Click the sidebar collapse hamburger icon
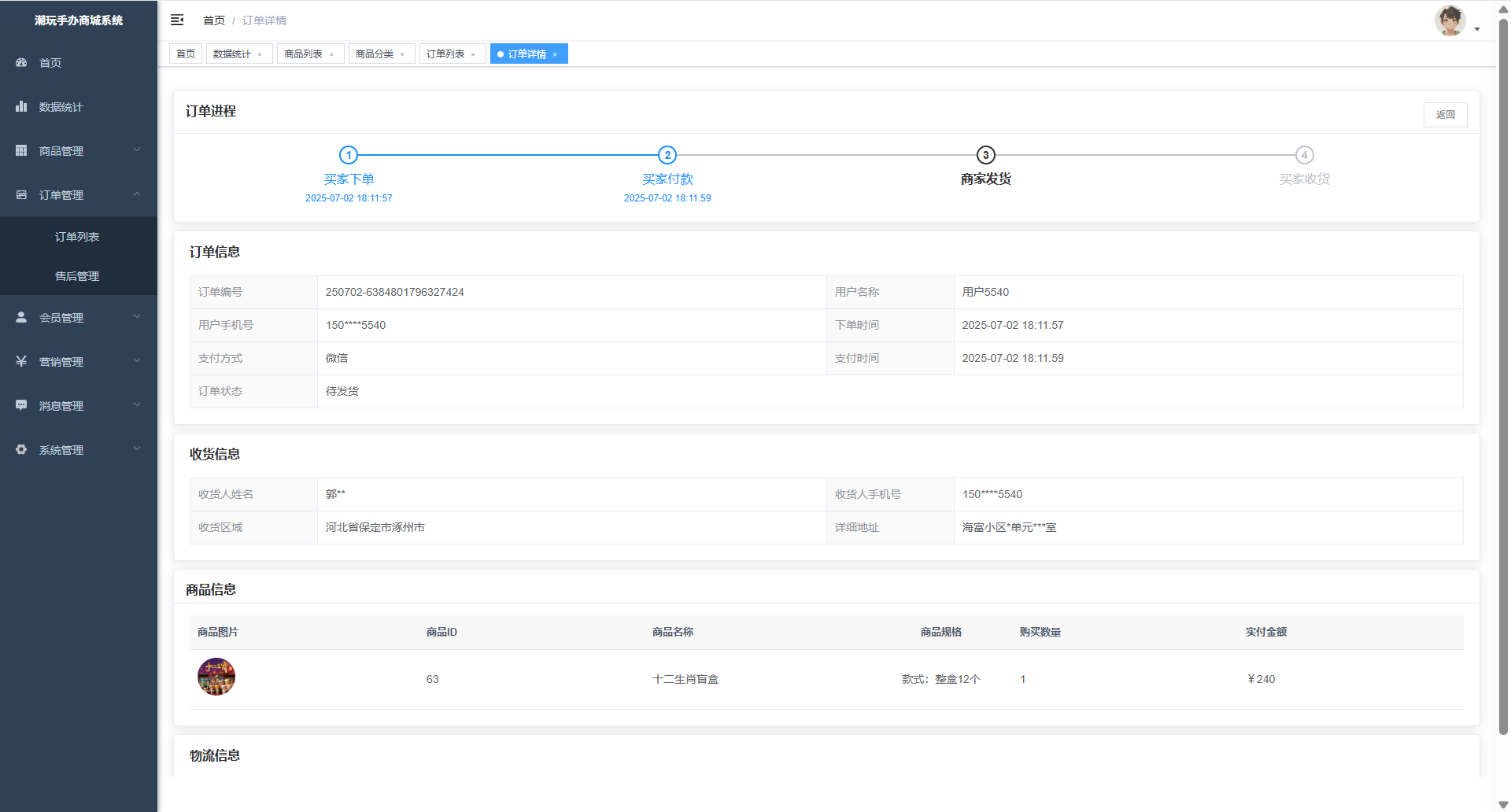Screen dimensions: 1511x812 click(177, 20)
